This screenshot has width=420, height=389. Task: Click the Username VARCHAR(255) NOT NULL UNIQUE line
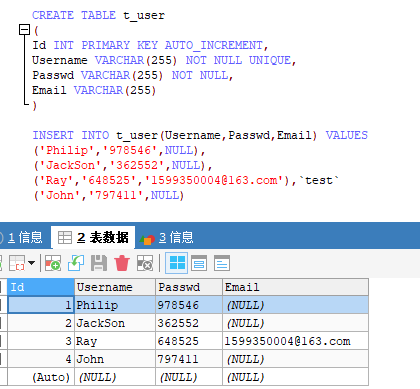pyautogui.click(x=164, y=60)
